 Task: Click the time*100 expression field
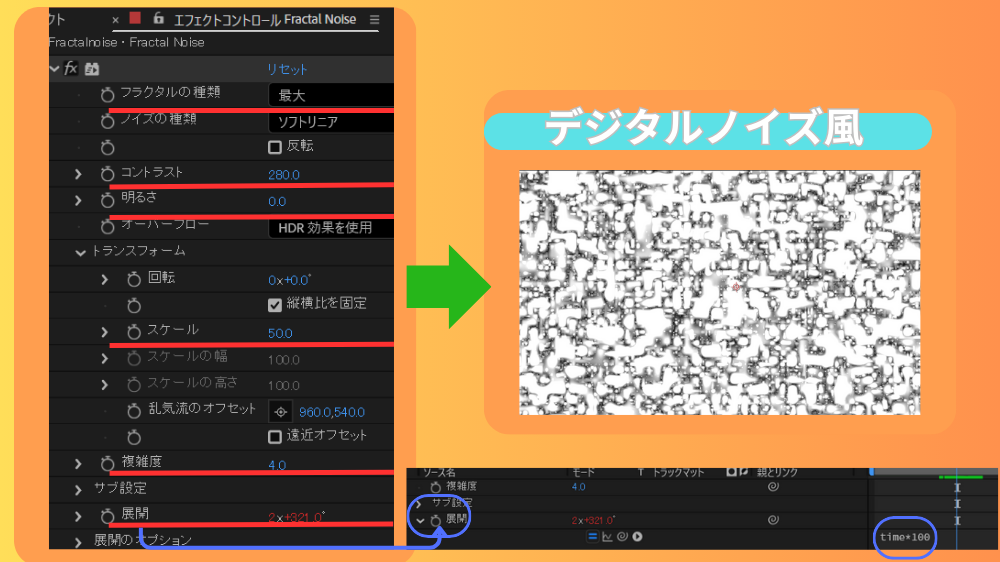905,538
